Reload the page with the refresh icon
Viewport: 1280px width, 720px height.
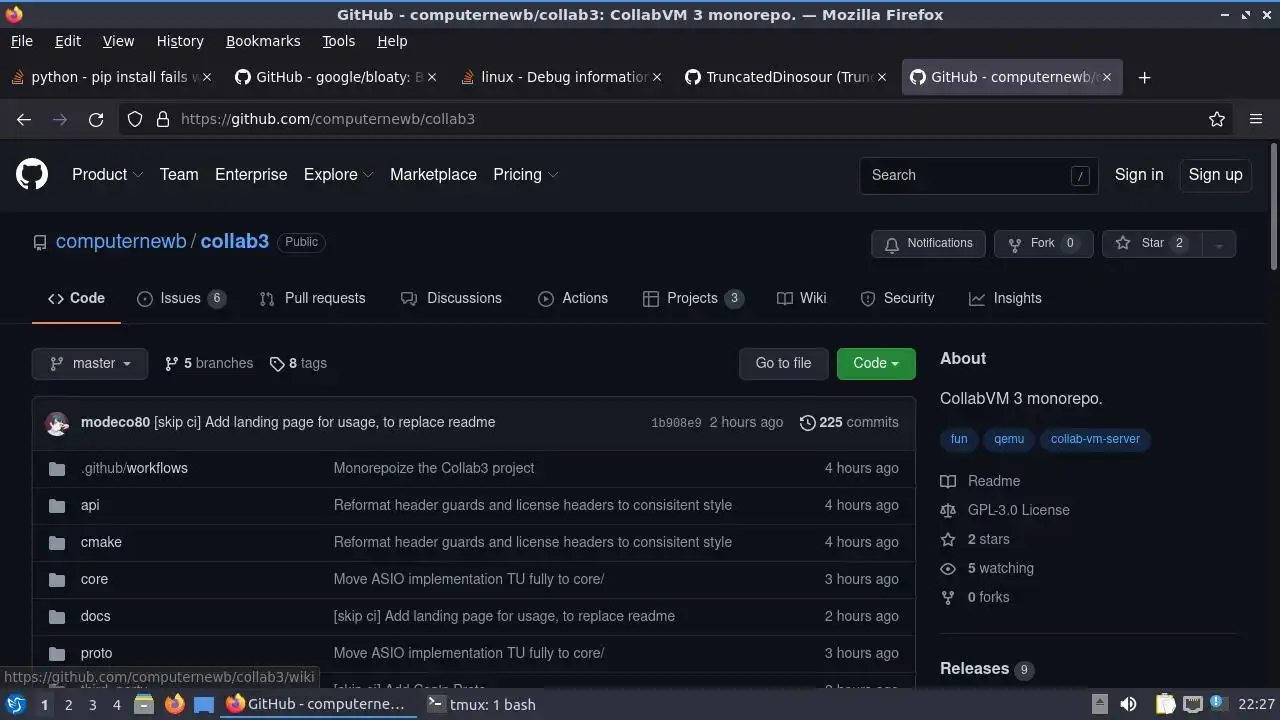coord(96,119)
